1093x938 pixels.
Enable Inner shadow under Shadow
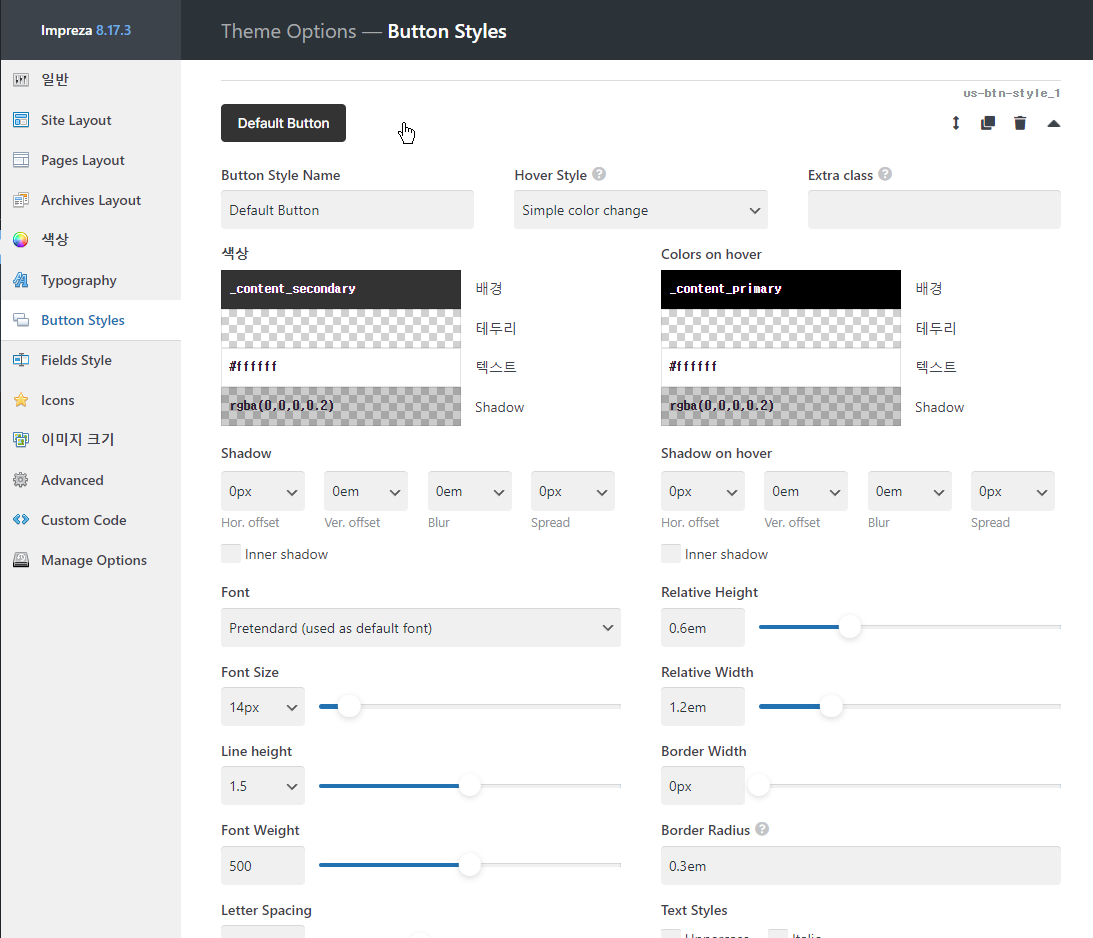pyautogui.click(x=231, y=554)
